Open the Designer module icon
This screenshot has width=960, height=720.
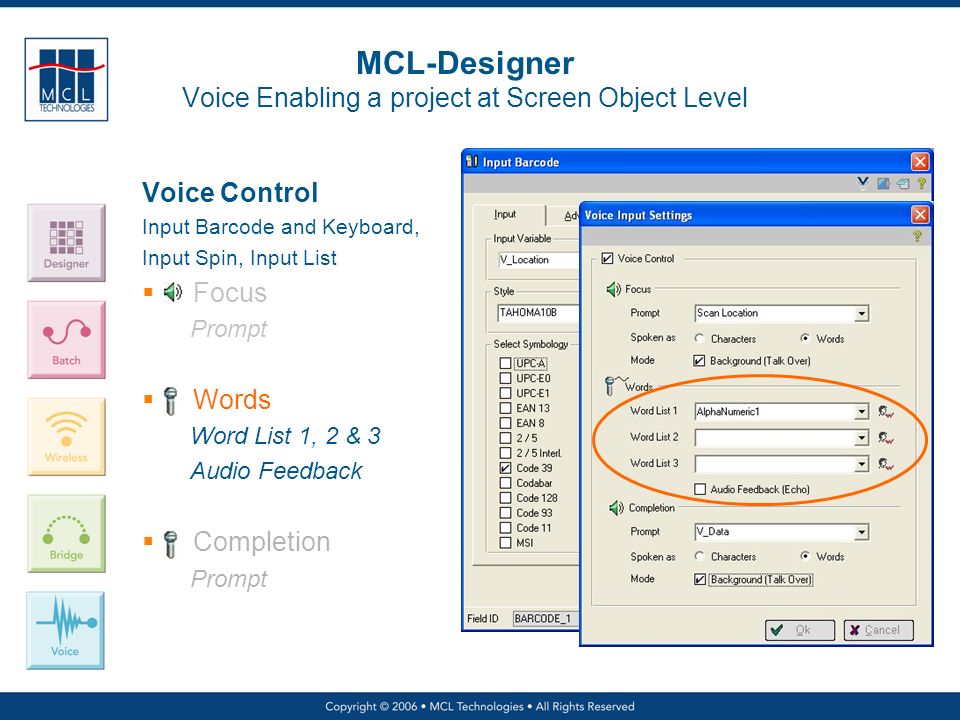(x=66, y=243)
